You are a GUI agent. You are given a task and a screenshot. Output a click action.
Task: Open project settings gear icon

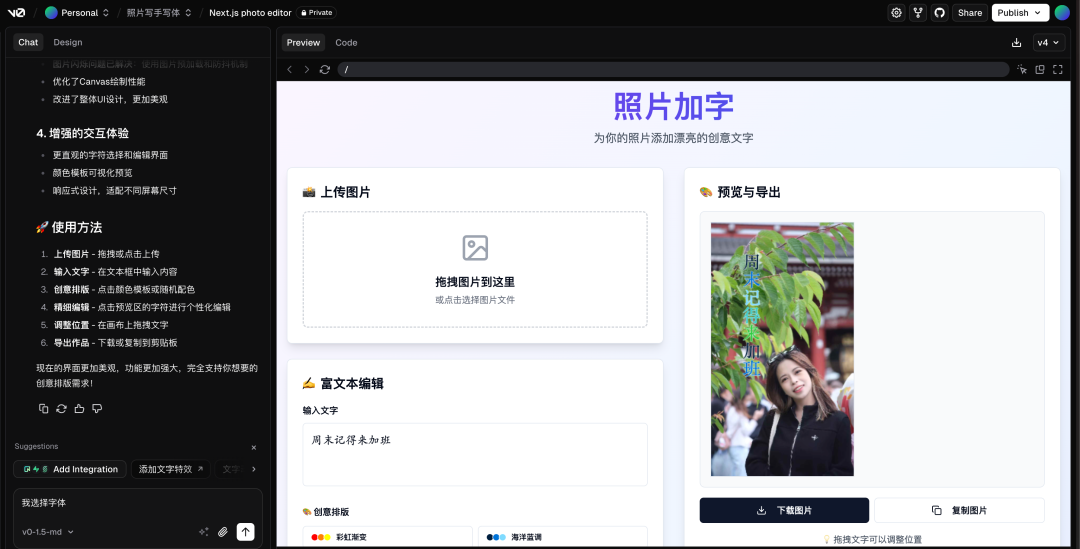(x=896, y=12)
